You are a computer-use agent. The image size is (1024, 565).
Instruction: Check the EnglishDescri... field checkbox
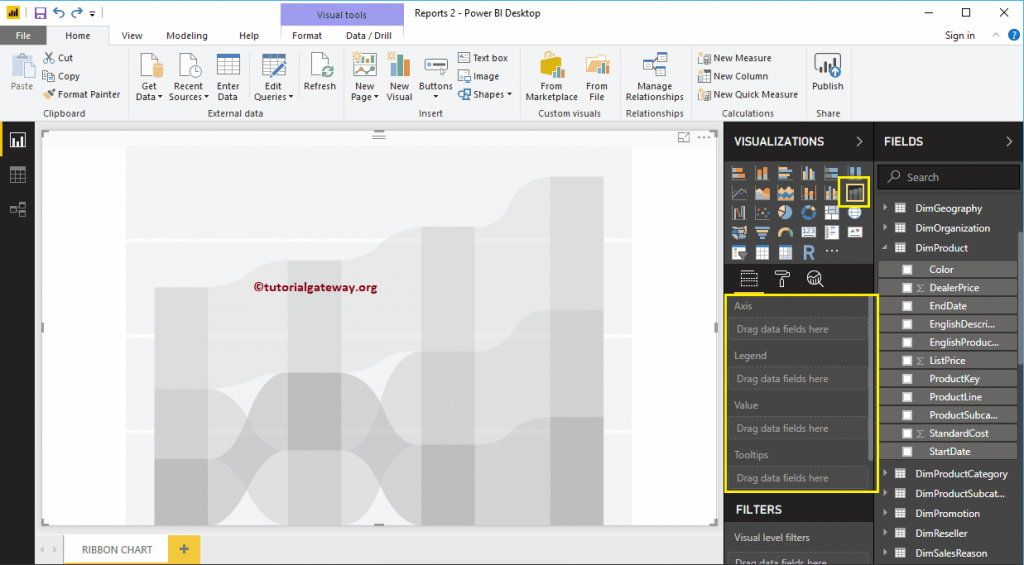pyautogui.click(x=907, y=324)
